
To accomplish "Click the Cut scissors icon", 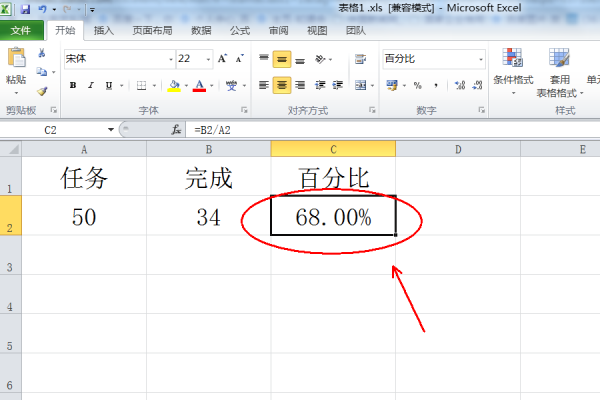I will coord(42,53).
